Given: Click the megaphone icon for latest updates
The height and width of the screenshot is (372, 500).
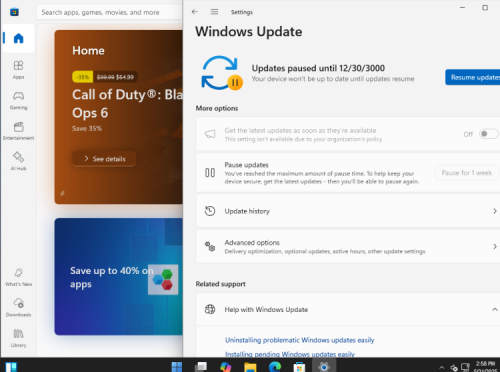Looking at the screenshot, I should [x=210, y=134].
